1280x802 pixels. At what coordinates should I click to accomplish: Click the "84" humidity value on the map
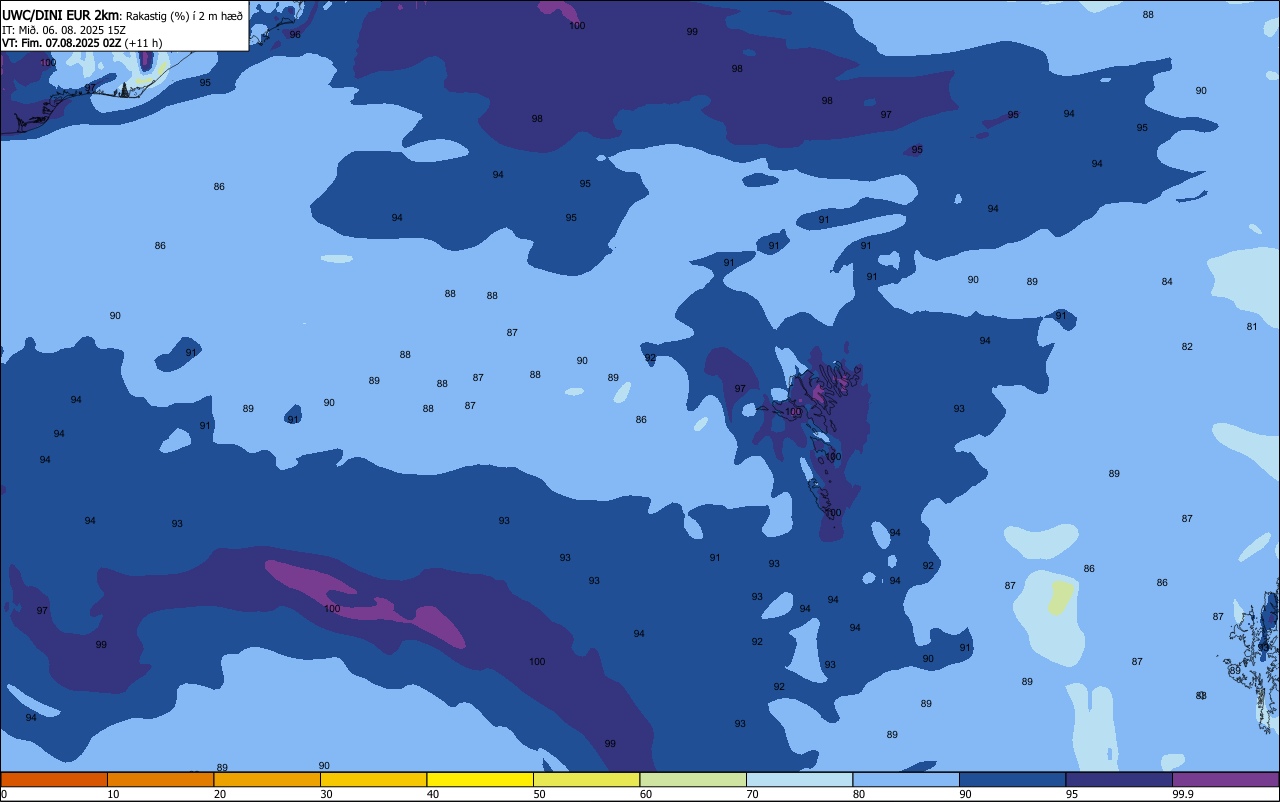pyautogui.click(x=1167, y=282)
